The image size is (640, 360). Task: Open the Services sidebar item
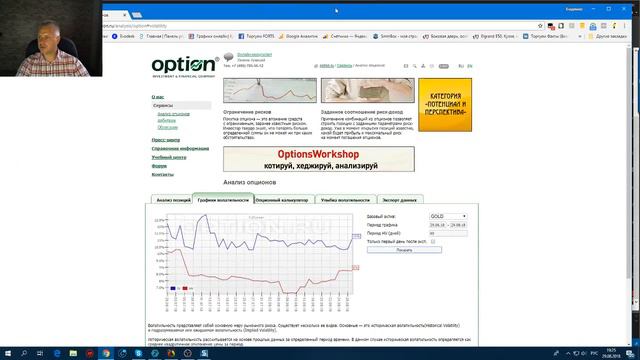click(181, 105)
